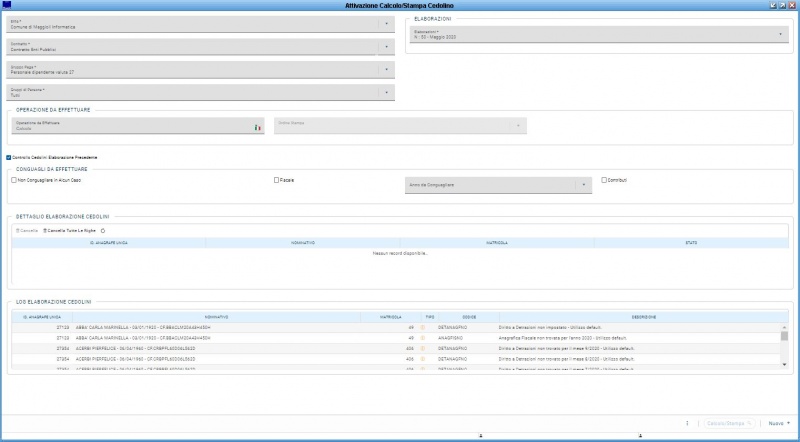
Task: Click the Stato column header in details table
Action: (690, 242)
